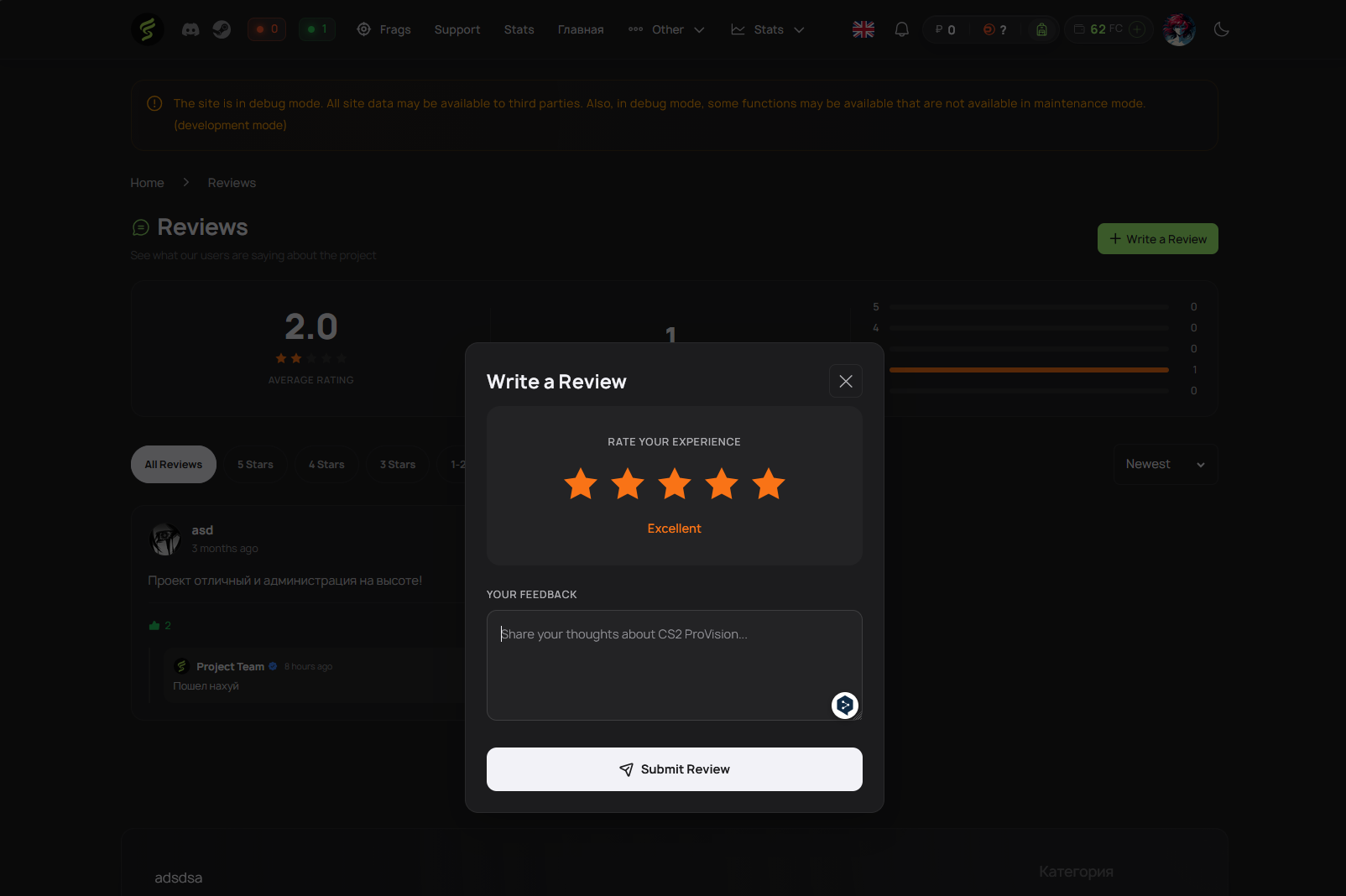Go to Home via the breadcrumb link
Viewport: 1346px width, 896px height.
coord(147,182)
